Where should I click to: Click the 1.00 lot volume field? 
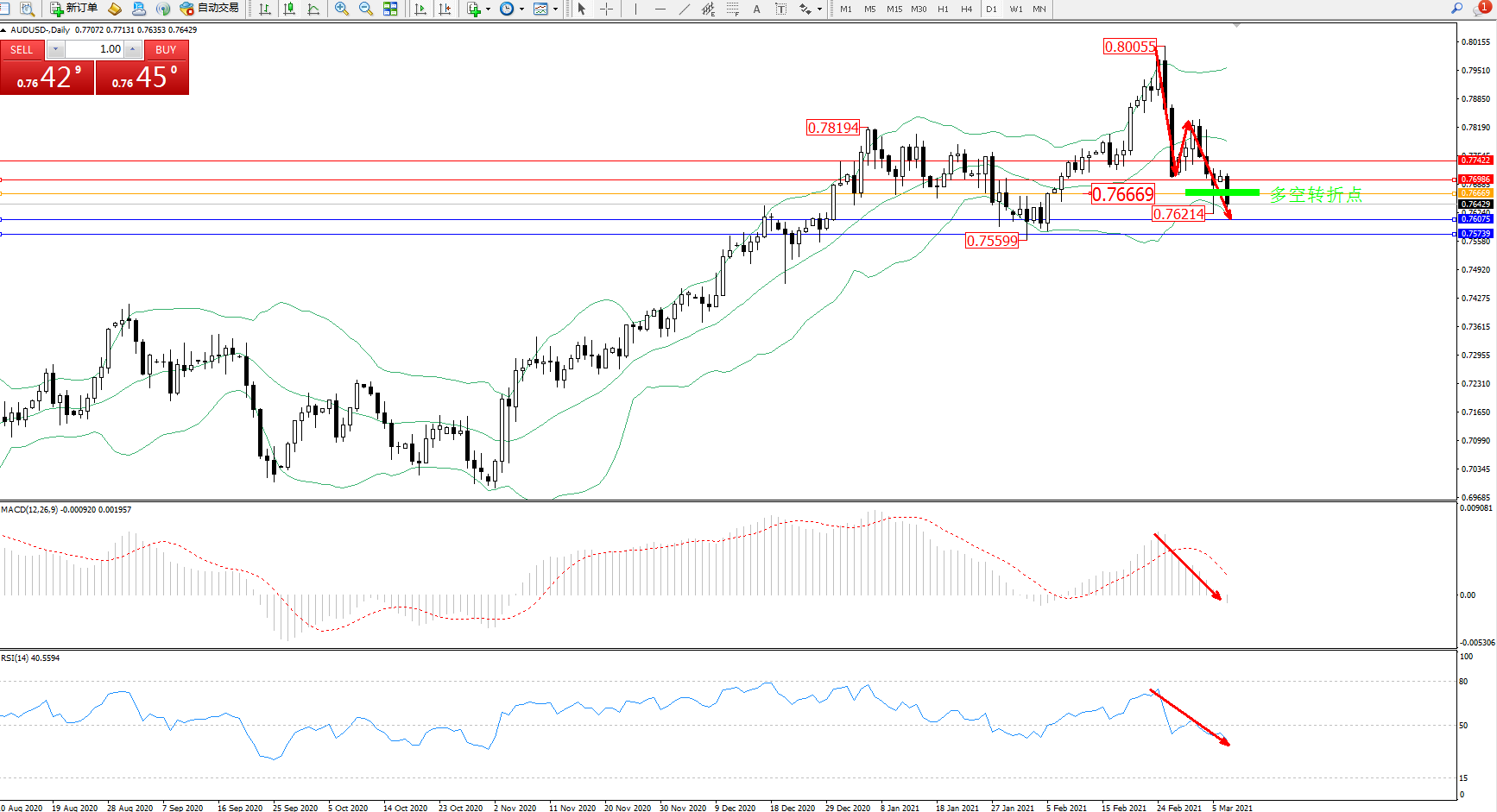(94, 49)
